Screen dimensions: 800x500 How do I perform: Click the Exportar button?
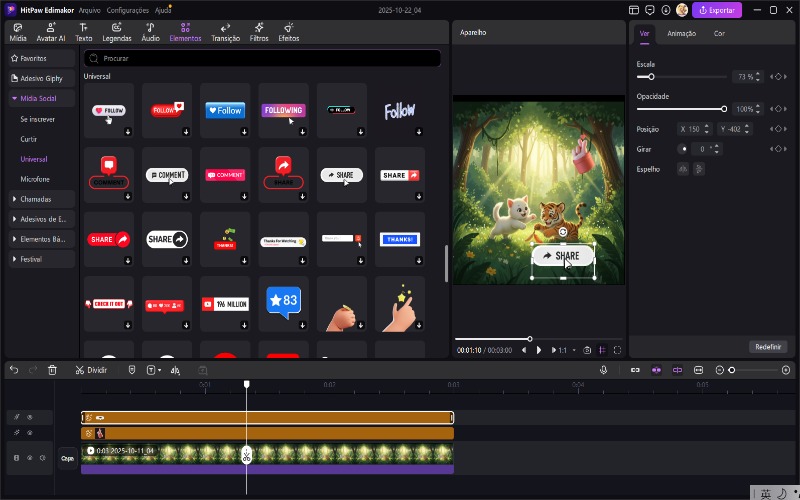(x=717, y=10)
